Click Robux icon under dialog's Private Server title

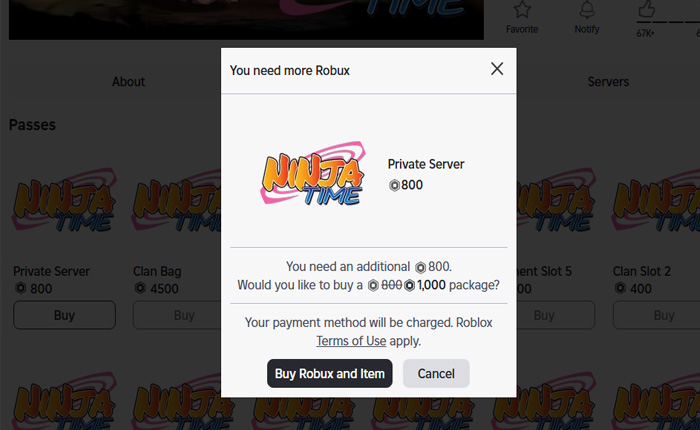click(394, 185)
